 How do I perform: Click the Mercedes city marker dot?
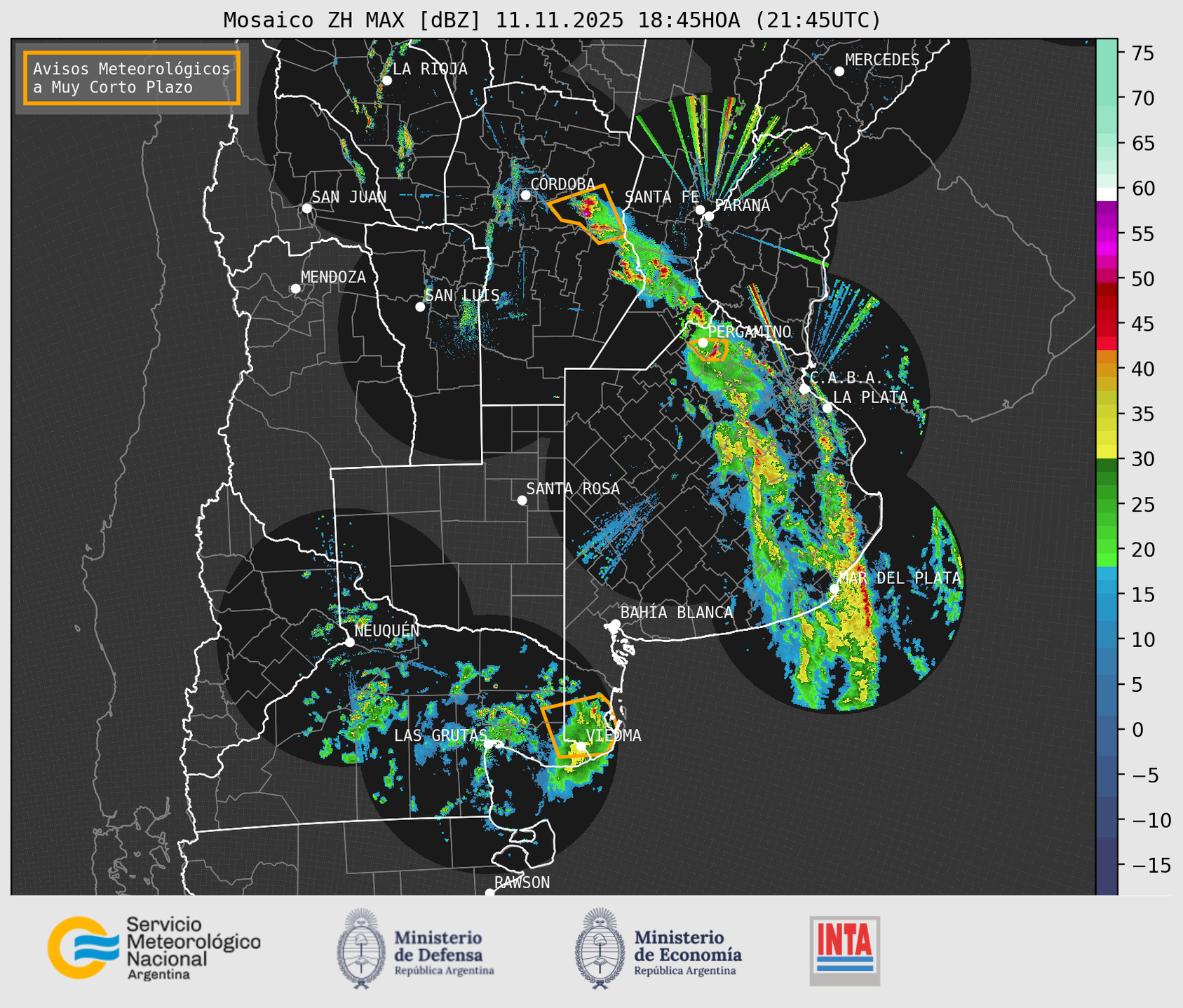click(x=839, y=71)
